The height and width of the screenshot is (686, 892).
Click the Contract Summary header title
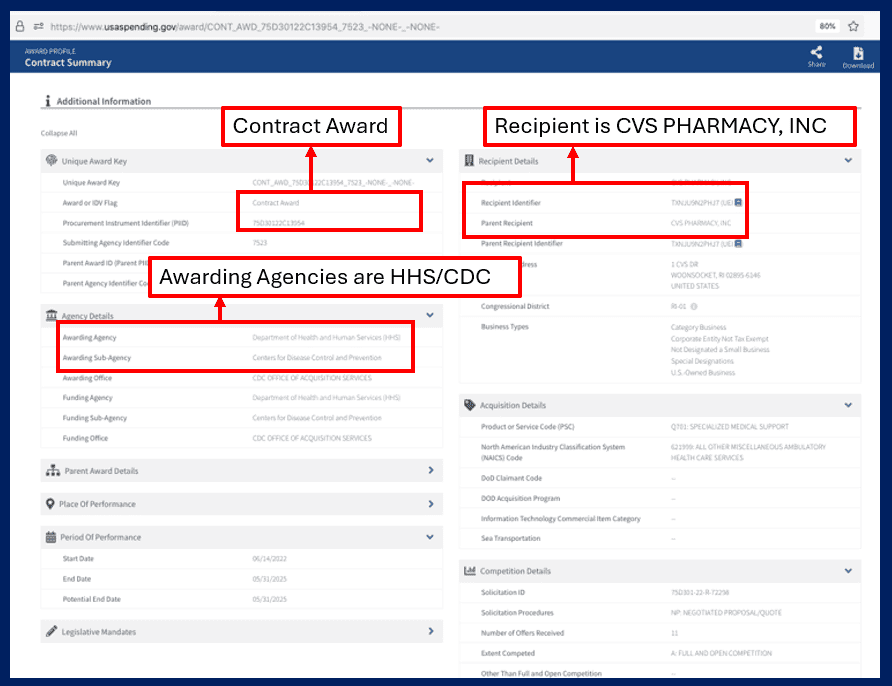68,63
